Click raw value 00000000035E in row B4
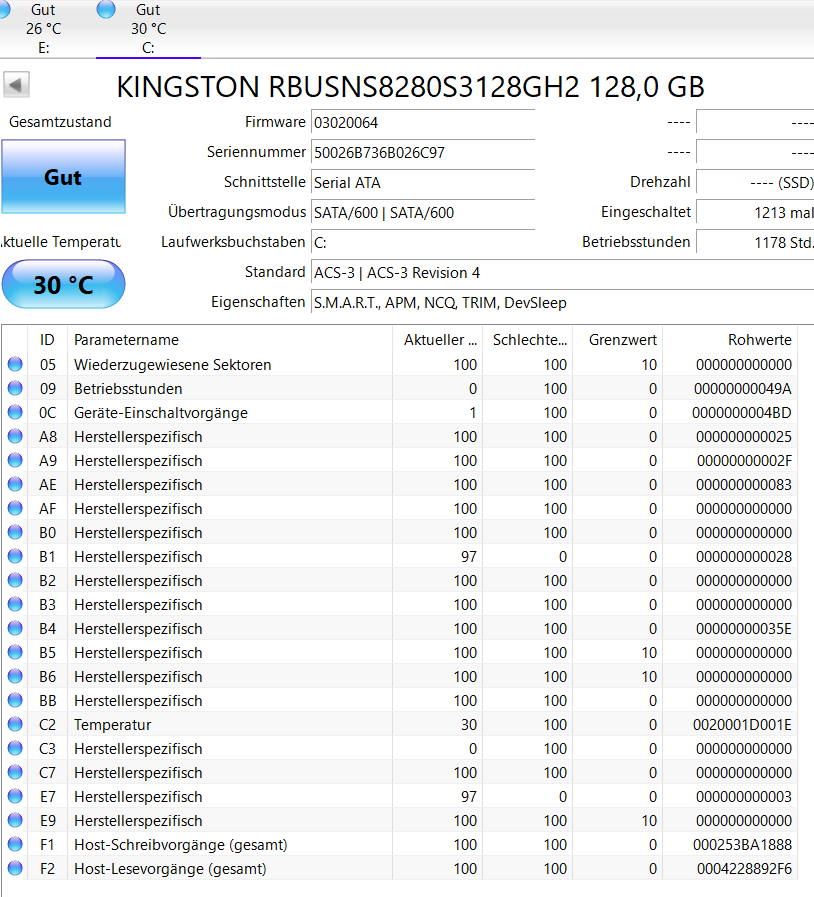Image resolution: width=814 pixels, height=897 pixels. tap(744, 629)
